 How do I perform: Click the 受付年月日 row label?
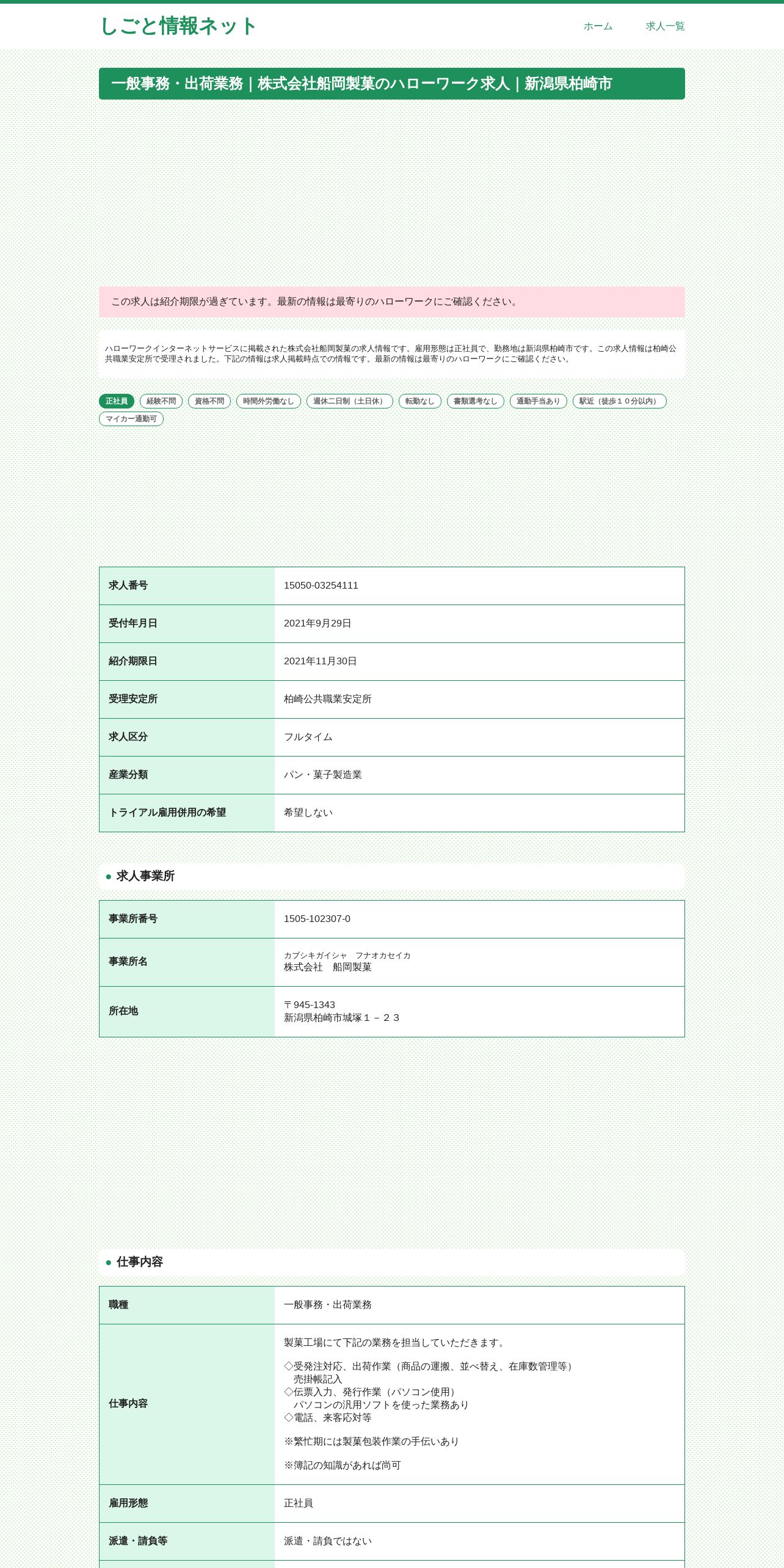coord(133,623)
